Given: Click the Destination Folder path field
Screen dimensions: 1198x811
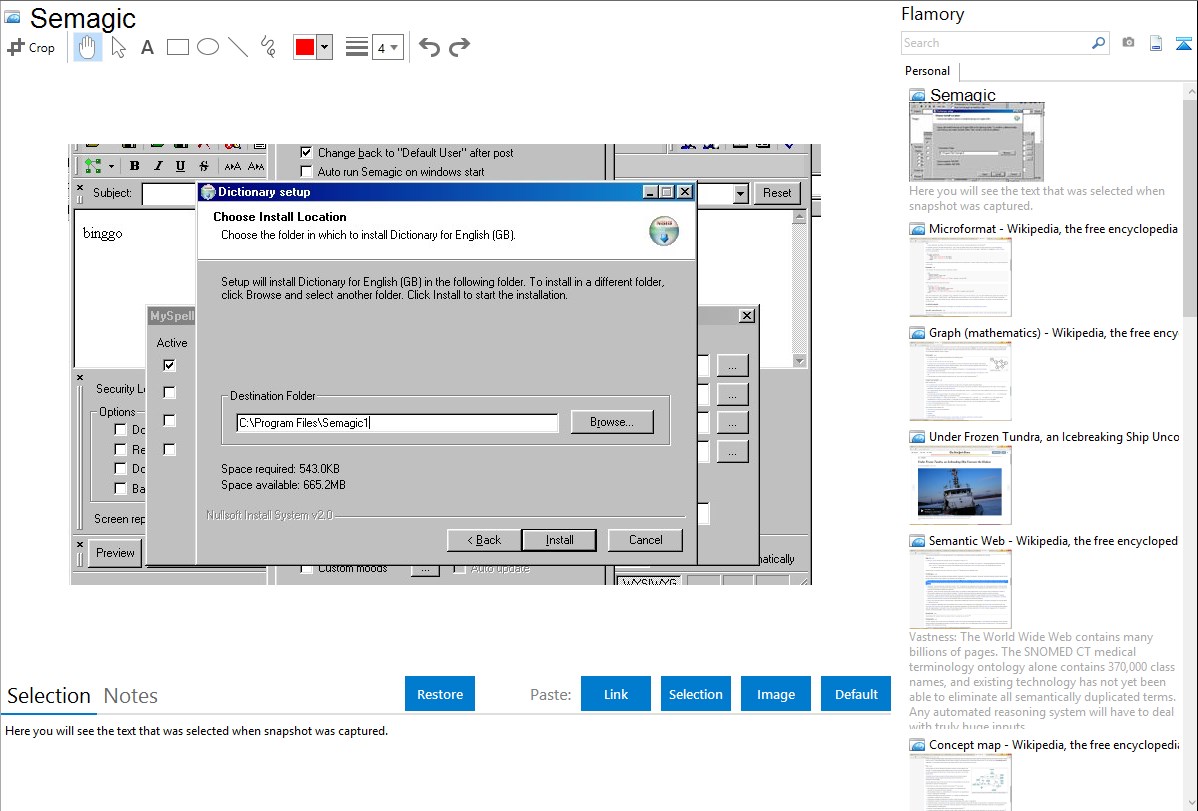Looking at the screenshot, I should (397, 423).
